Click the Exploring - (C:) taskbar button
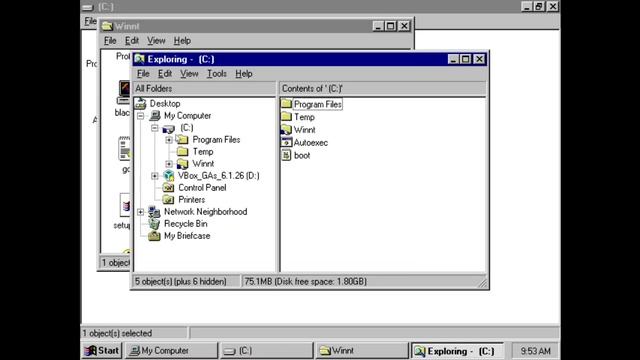 457,351
